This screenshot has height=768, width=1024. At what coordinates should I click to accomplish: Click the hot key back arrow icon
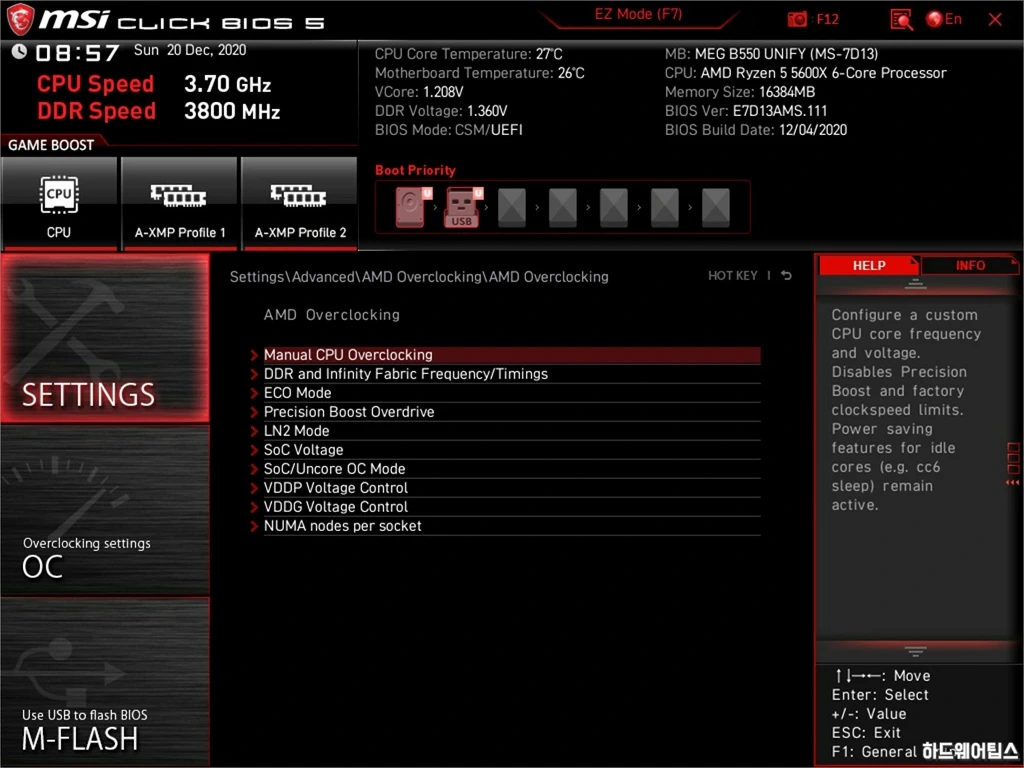786,276
